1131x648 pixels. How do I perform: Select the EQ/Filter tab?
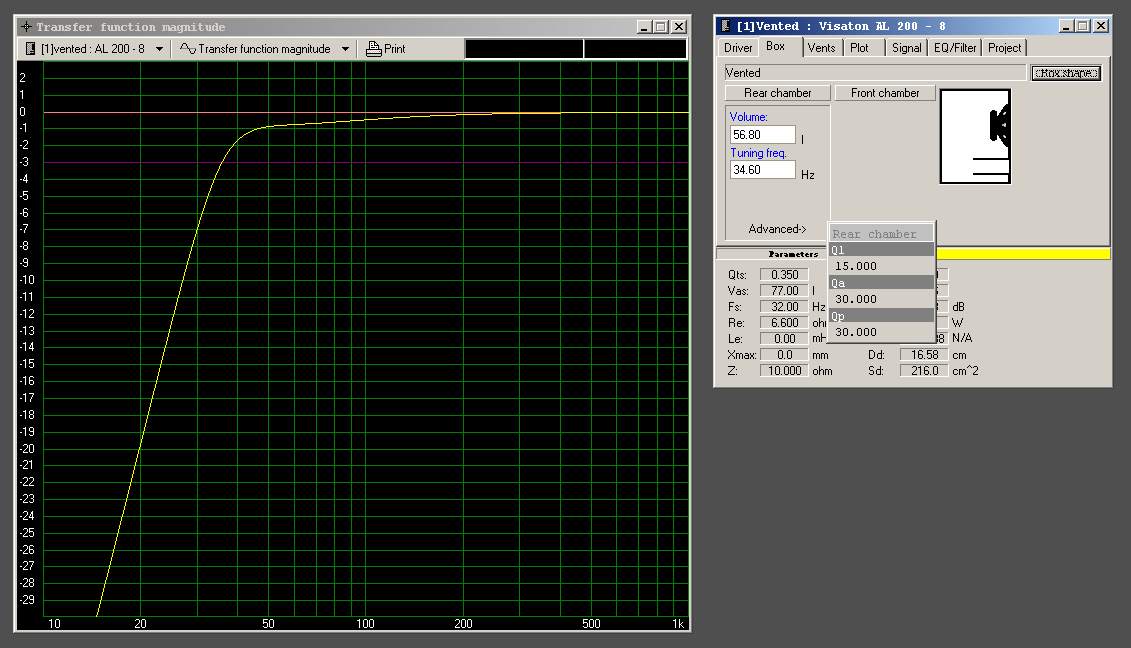[x=955, y=48]
